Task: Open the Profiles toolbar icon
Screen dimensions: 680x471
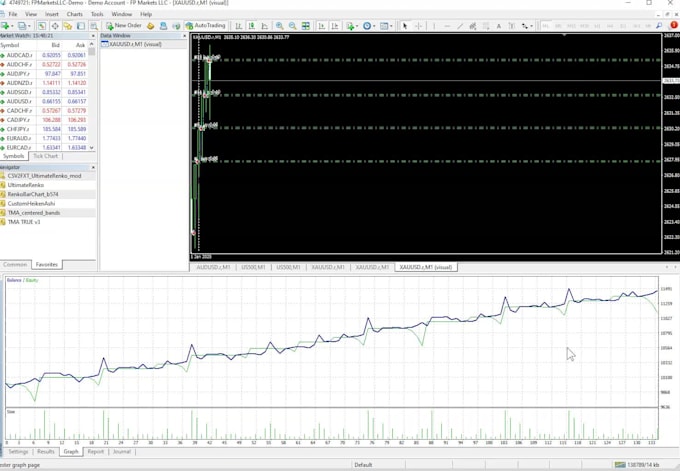Action: [x=22, y=26]
